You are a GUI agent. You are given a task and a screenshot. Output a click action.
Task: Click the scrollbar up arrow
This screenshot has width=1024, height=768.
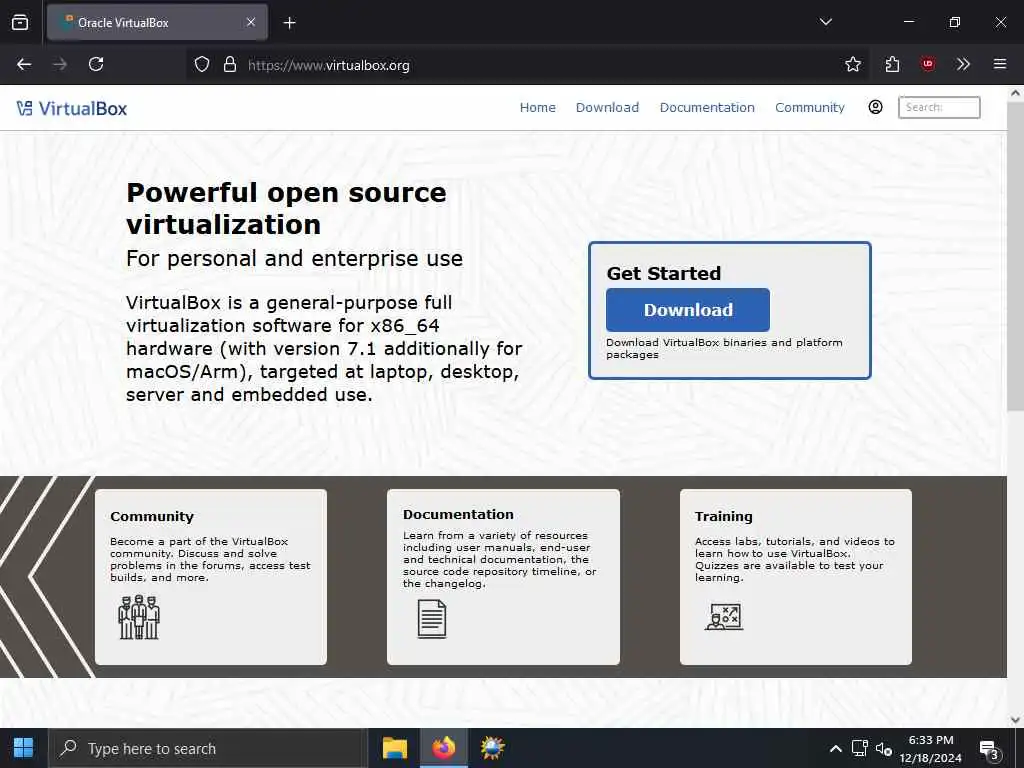point(1015,93)
